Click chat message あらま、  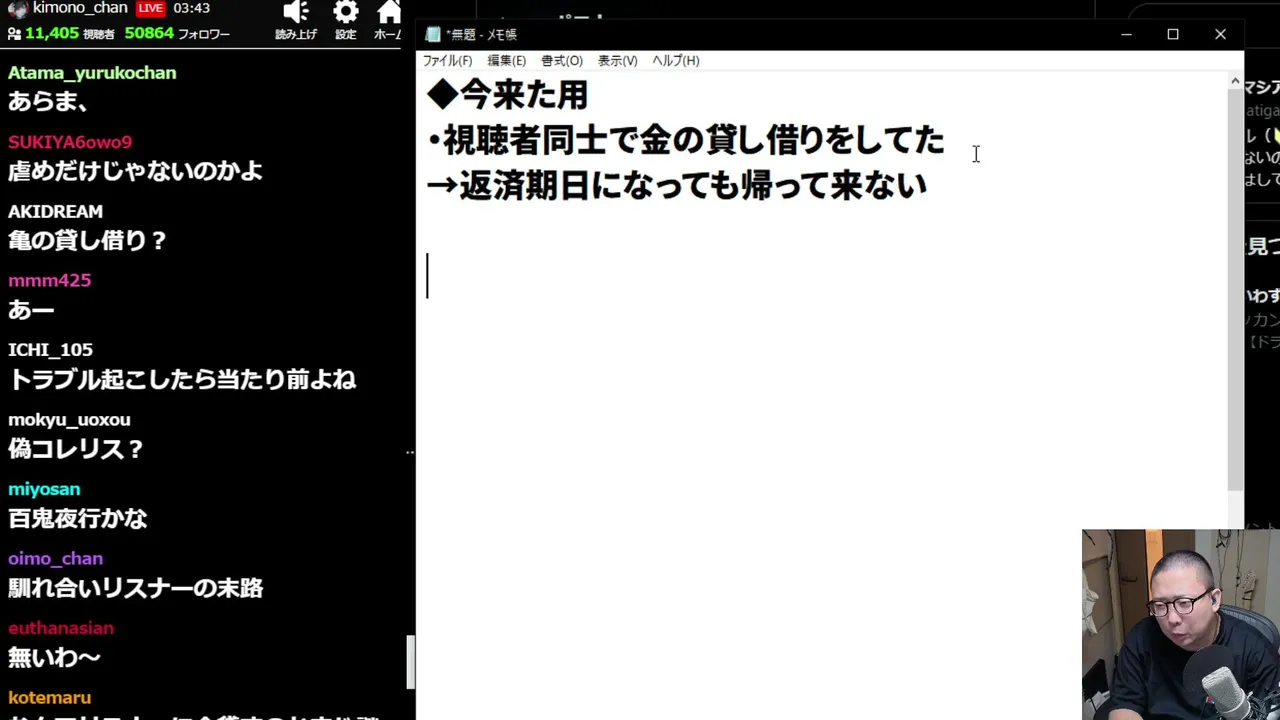click(x=49, y=101)
